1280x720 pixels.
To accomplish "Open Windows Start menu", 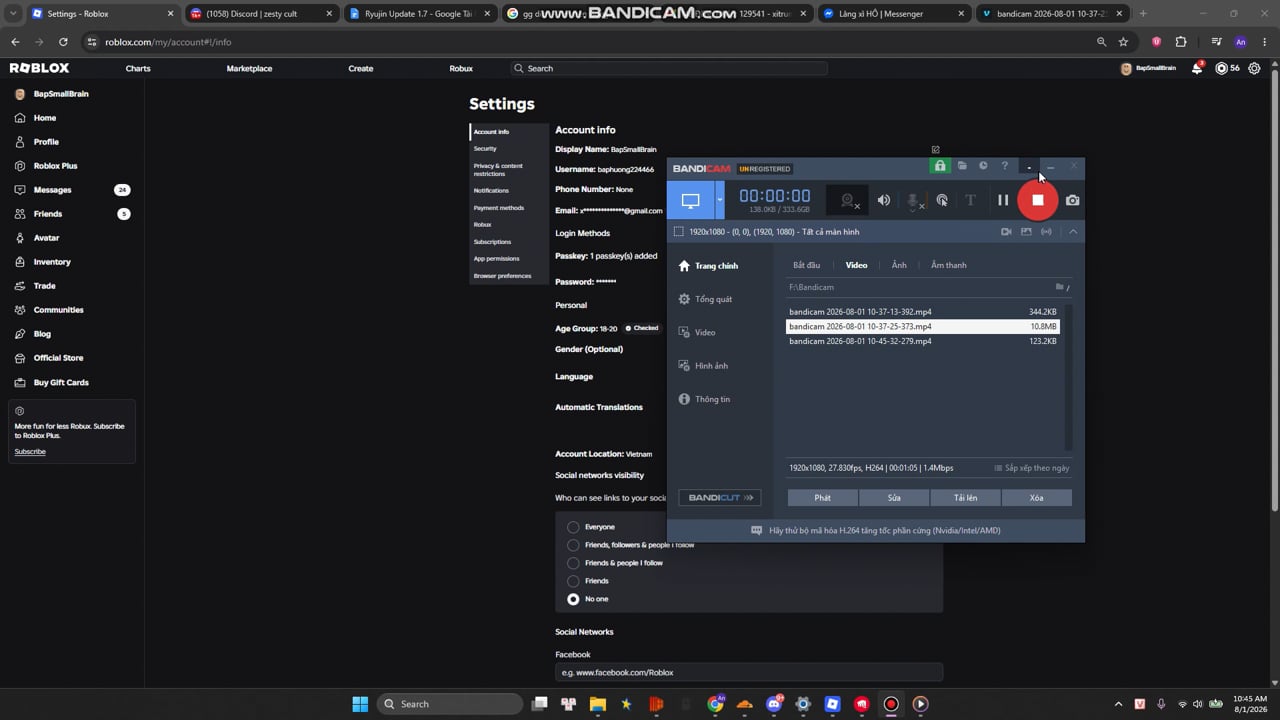I will (x=360, y=704).
